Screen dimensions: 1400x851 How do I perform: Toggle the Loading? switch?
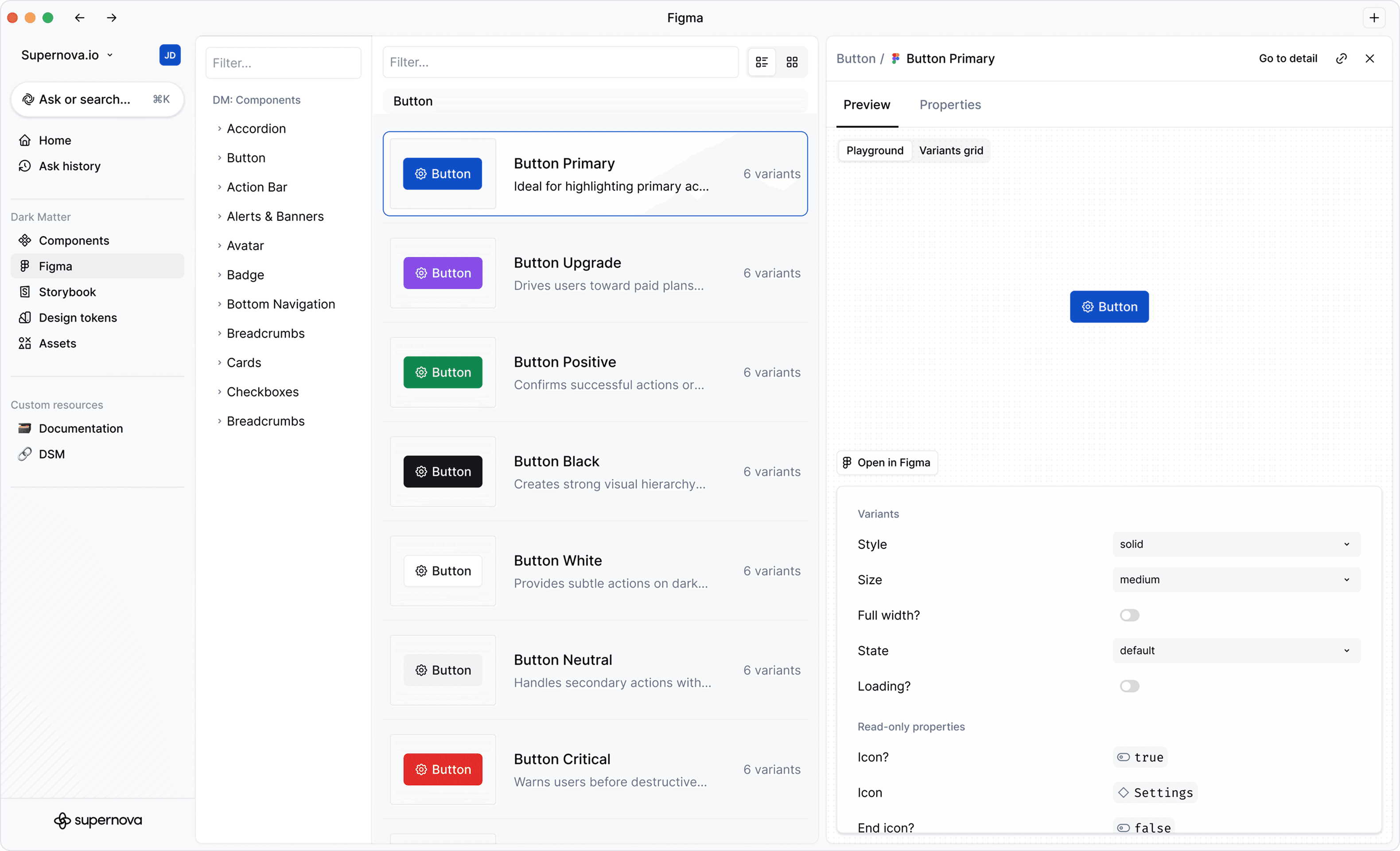tap(1130, 686)
